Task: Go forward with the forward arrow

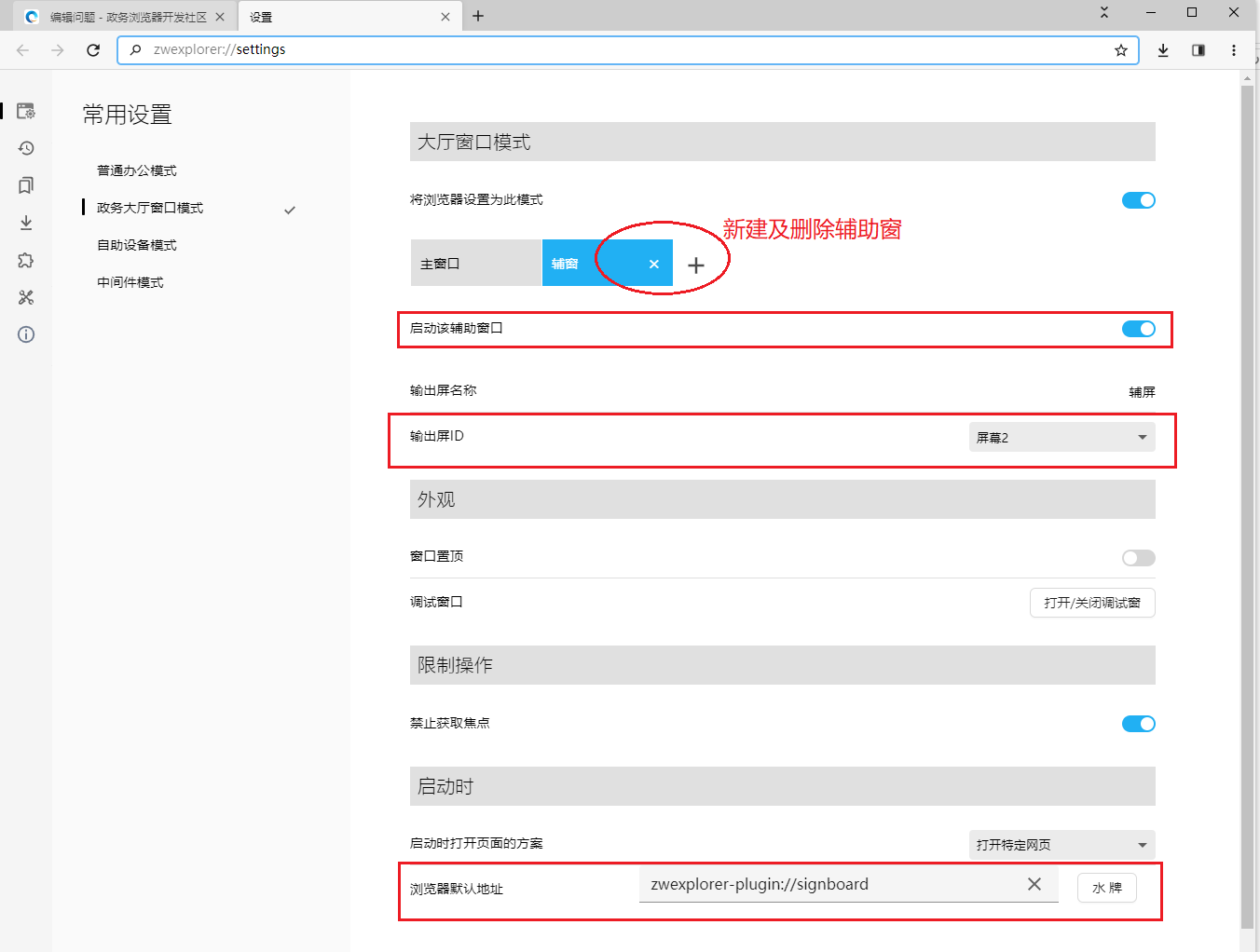Action: tap(58, 50)
